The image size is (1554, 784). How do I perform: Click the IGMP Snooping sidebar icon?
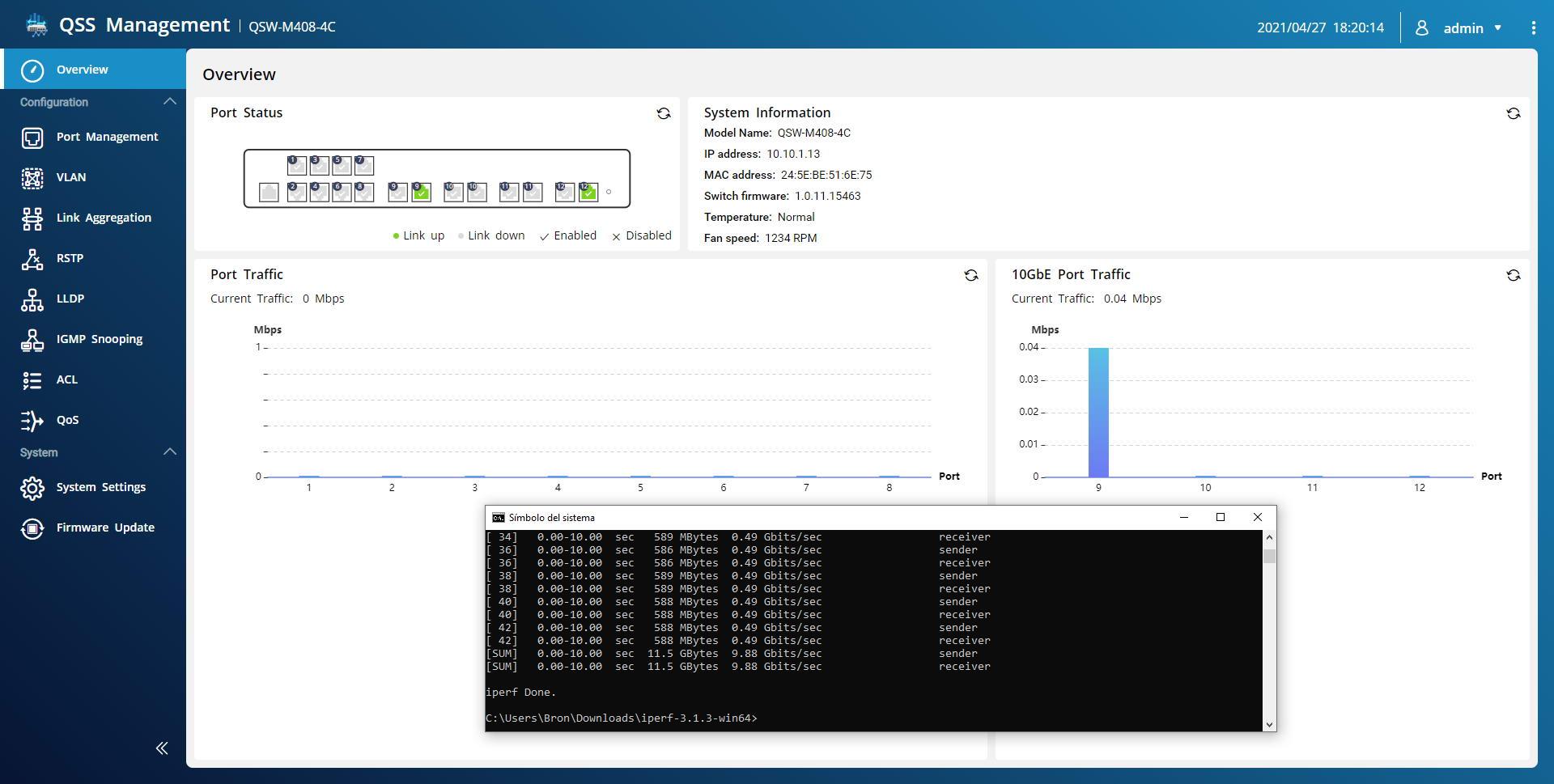[x=32, y=340]
